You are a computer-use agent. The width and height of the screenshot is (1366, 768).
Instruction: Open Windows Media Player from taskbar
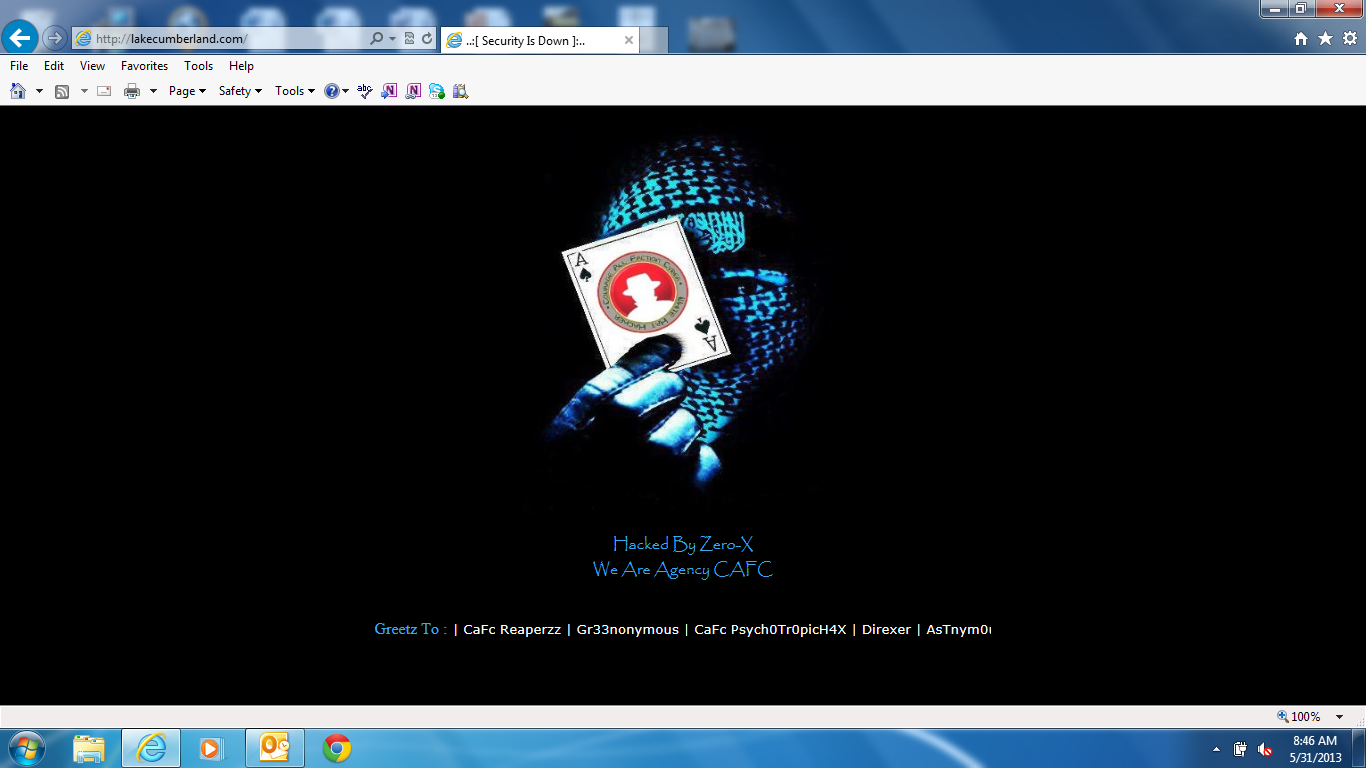(211, 748)
